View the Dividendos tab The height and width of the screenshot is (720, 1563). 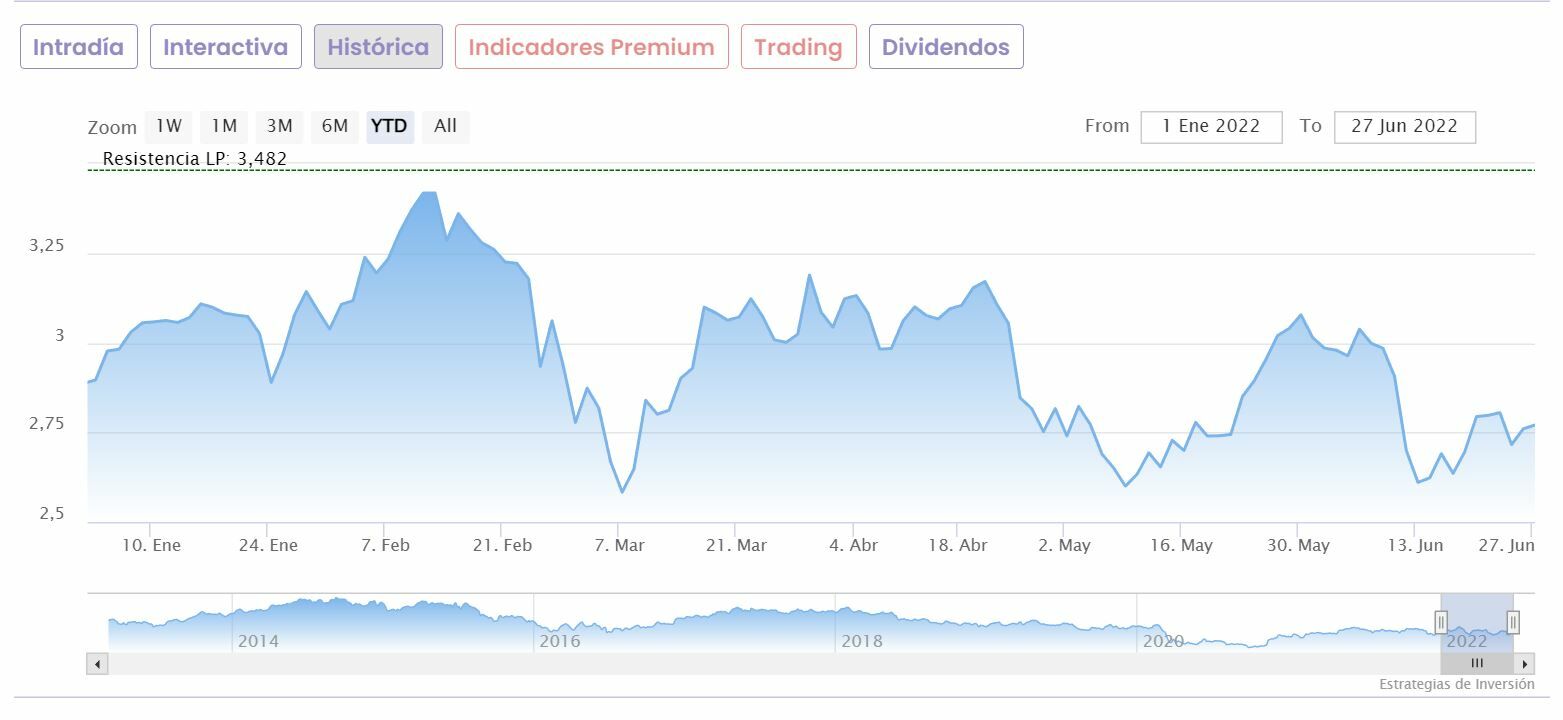point(945,47)
